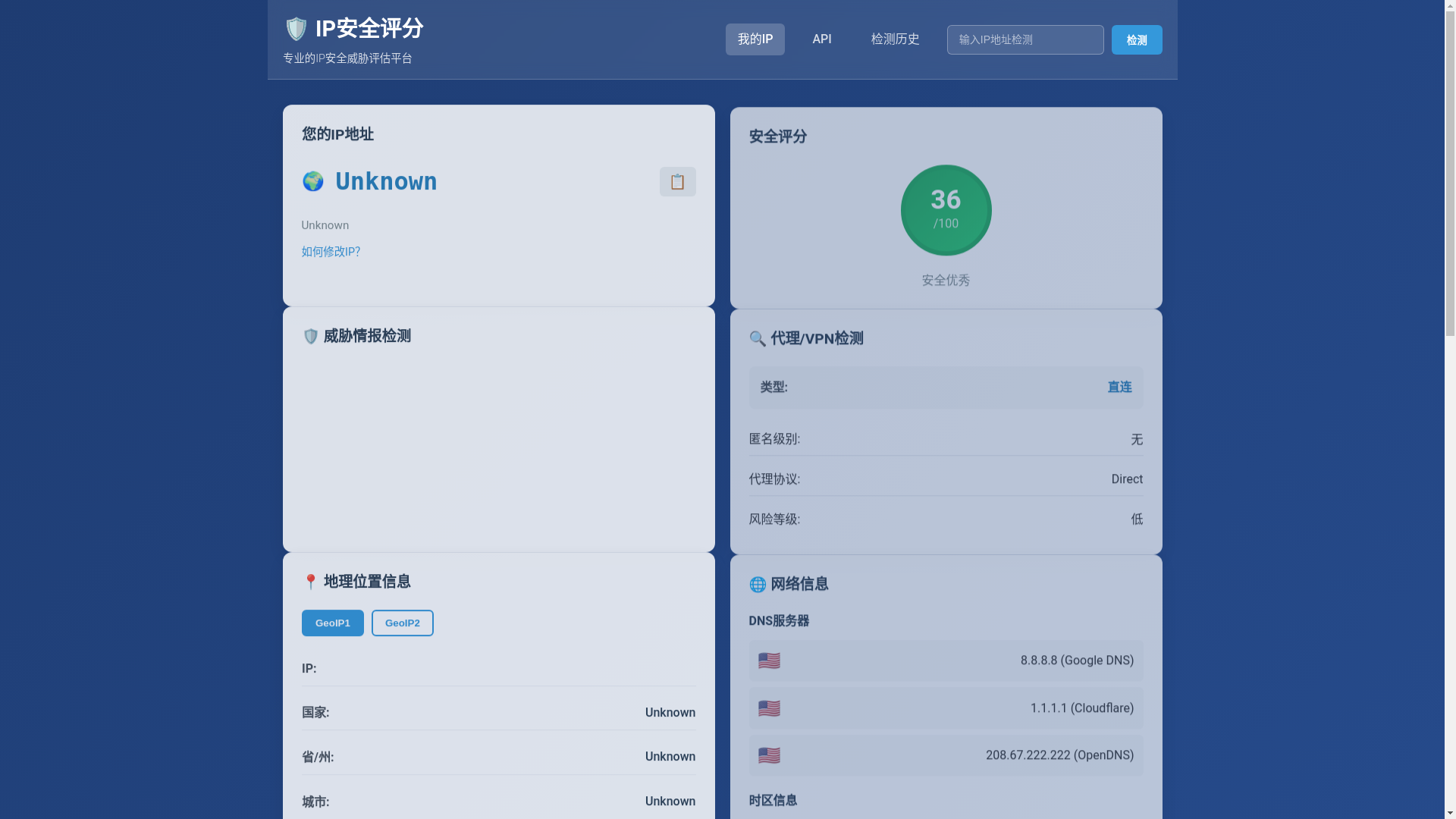This screenshot has width=1456, height=819.
Task: Click the globe icon beside Unknown IP
Action: pos(312,181)
